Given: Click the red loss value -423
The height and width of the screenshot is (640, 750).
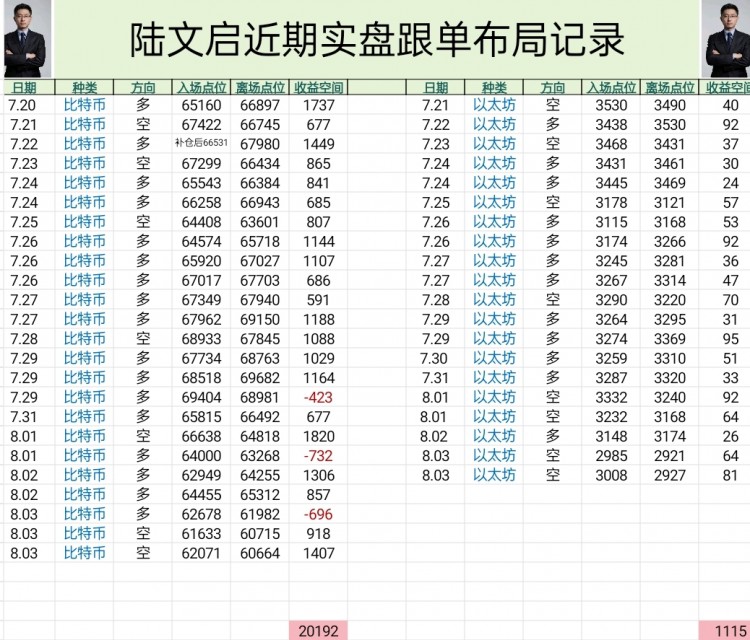Looking at the screenshot, I should point(319,397).
